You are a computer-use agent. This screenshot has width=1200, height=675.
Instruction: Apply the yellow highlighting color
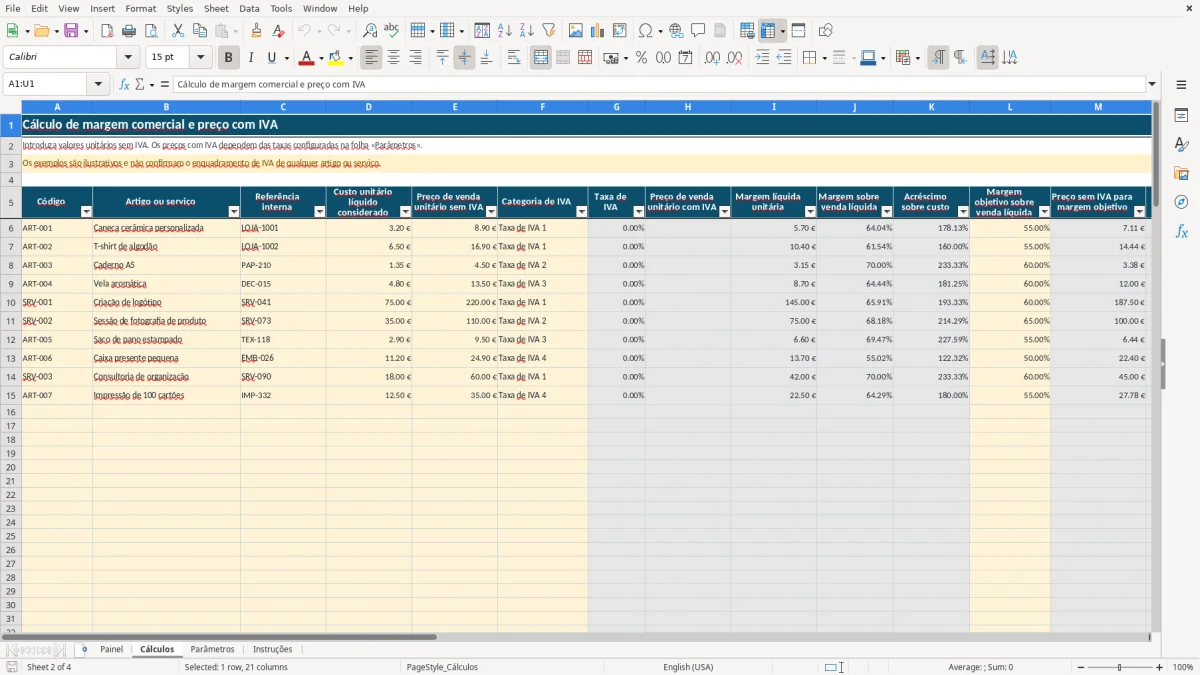[x=335, y=58]
